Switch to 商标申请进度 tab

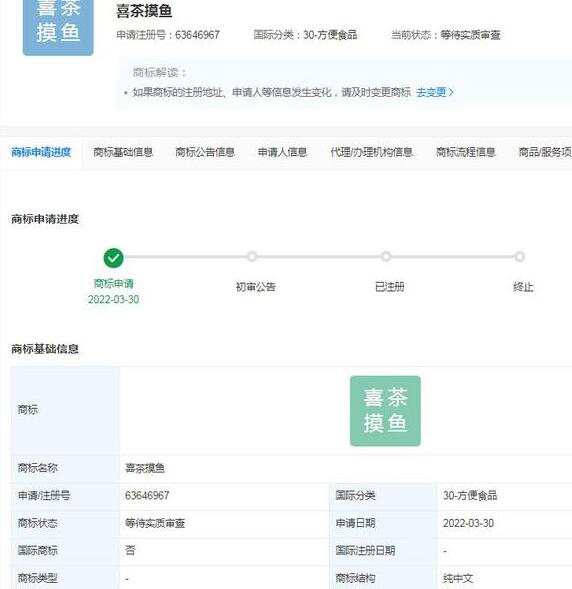pyautogui.click(x=41, y=152)
